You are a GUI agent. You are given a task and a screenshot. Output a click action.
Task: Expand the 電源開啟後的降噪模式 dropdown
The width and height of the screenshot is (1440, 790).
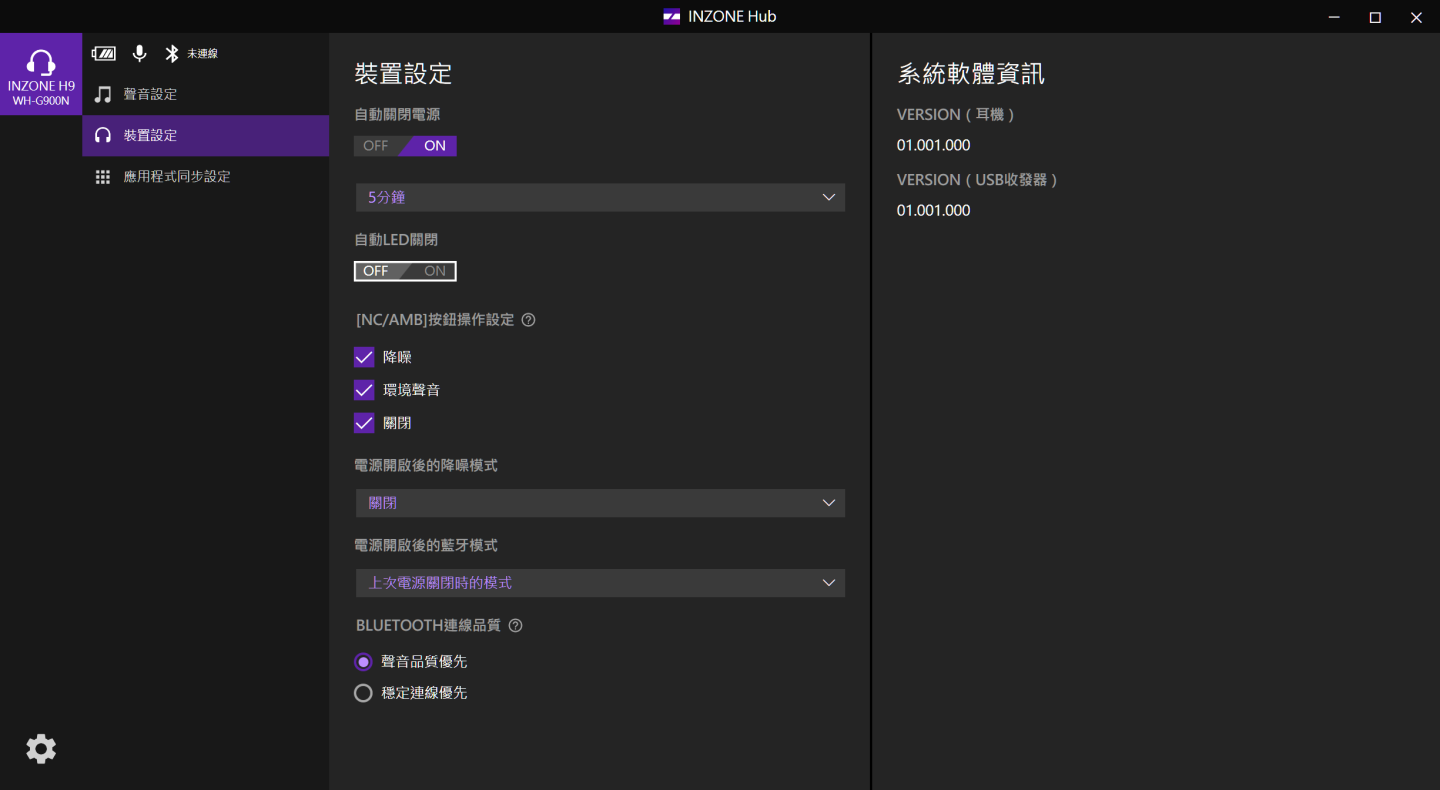tap(600, 503)
